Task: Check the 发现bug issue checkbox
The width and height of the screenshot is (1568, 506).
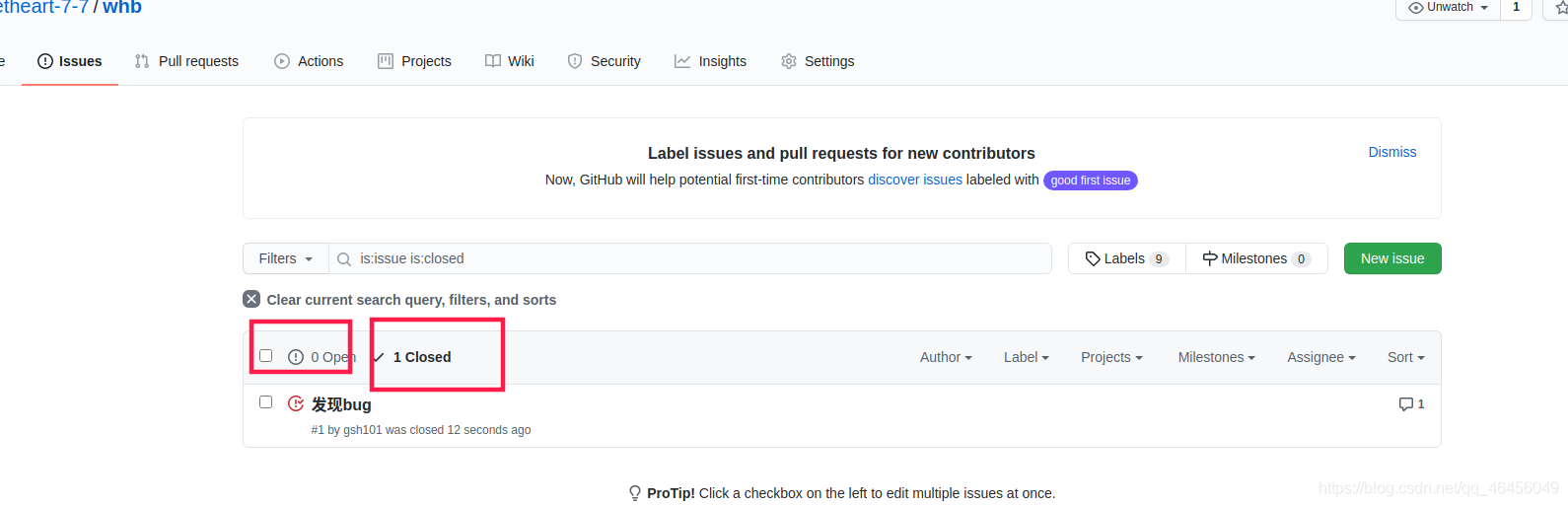Action: pos(265,402)
